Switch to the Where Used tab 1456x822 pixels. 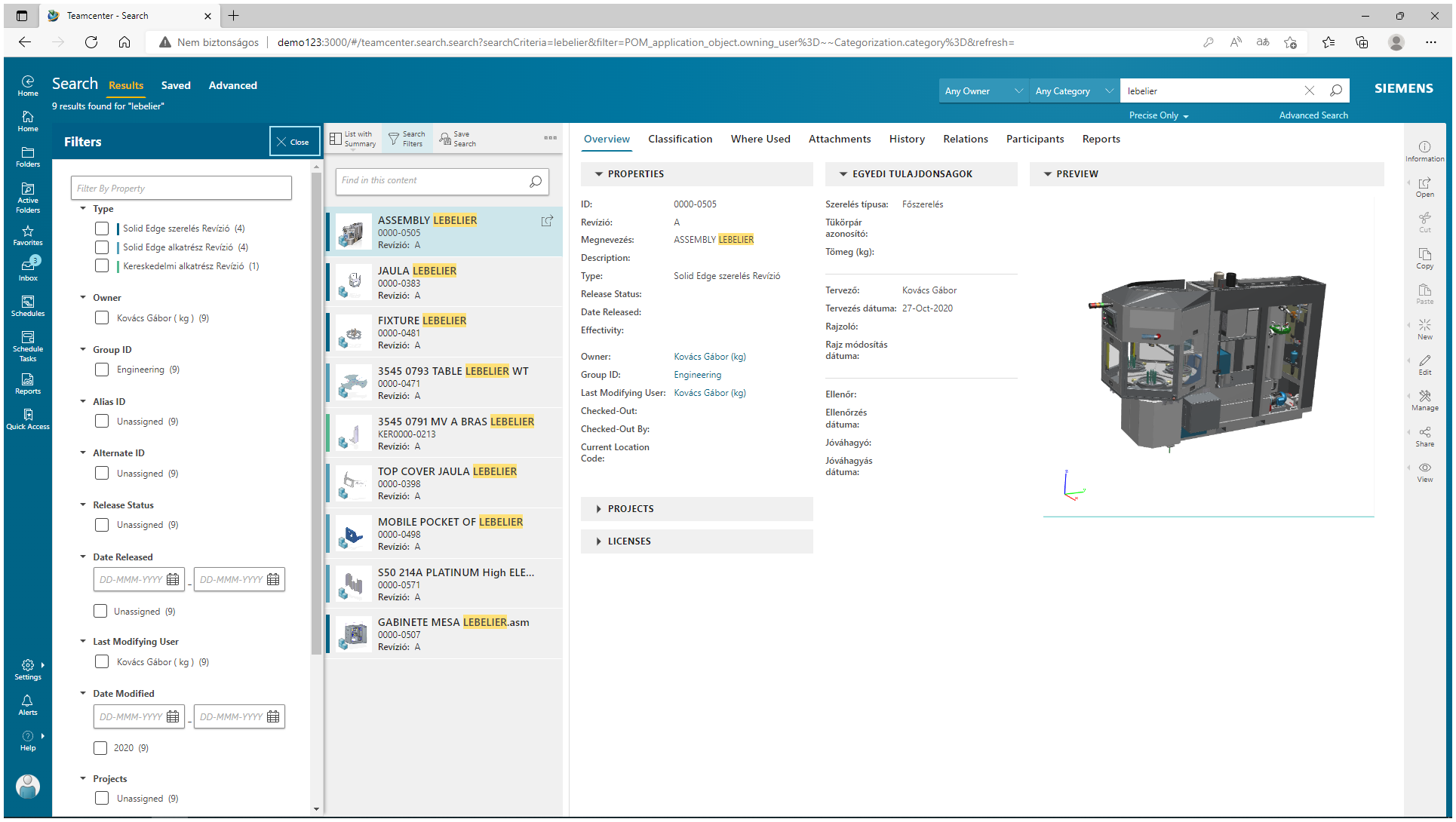[x=760, y=139]
